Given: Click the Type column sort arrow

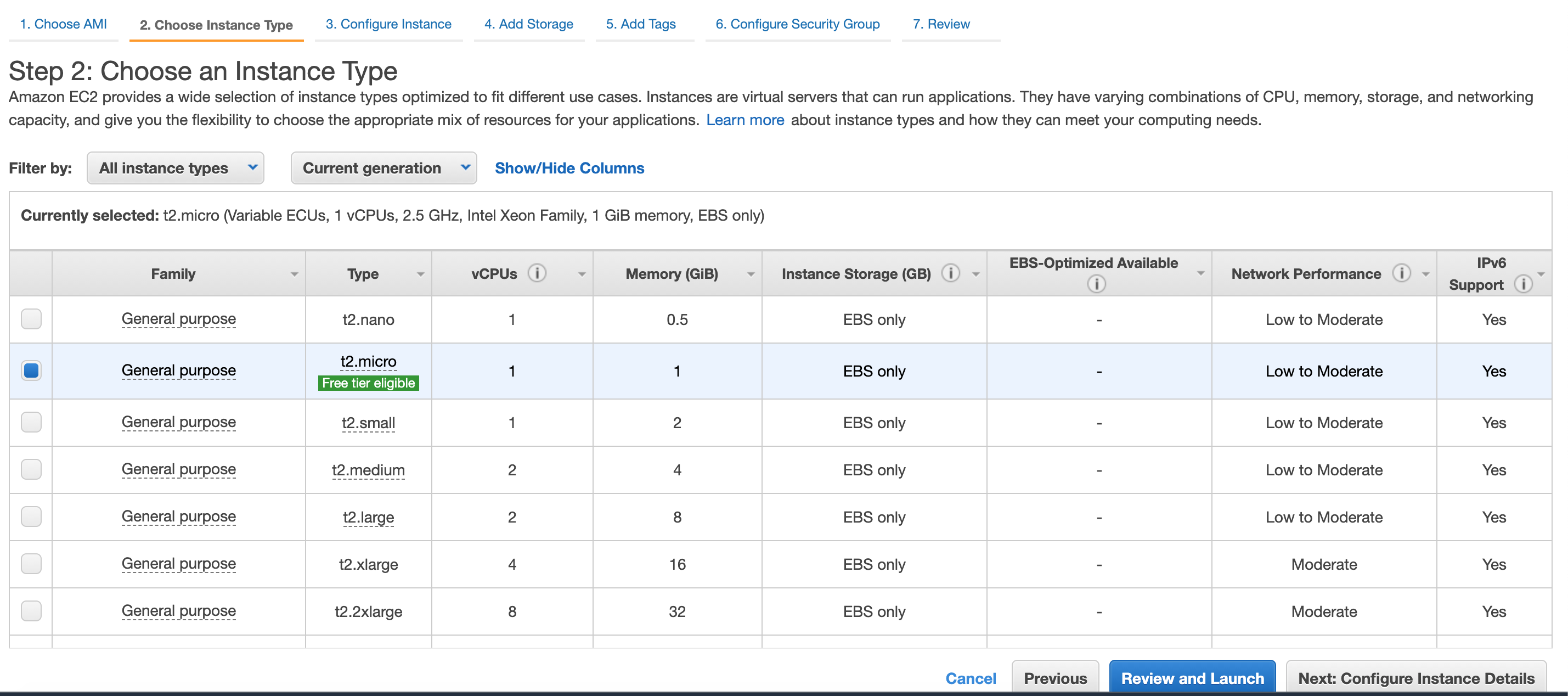Looking at the screenshot, I should 421,274.
